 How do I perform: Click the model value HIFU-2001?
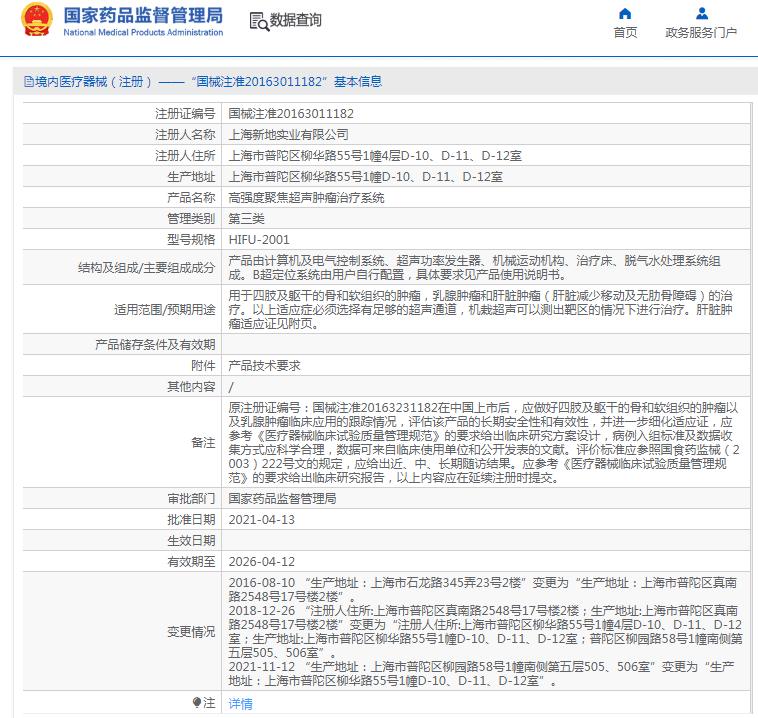(259, 240)
